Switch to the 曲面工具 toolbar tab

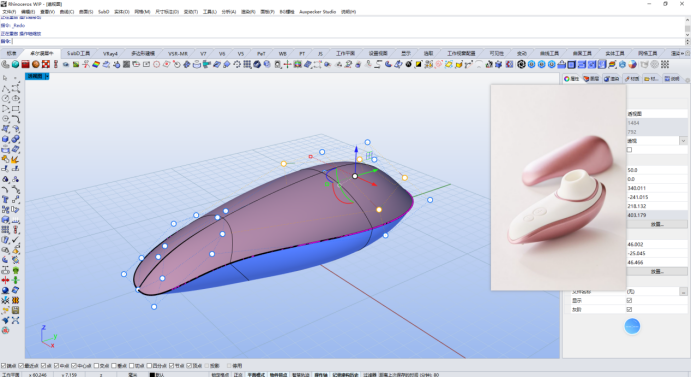[x=582, y=53]
